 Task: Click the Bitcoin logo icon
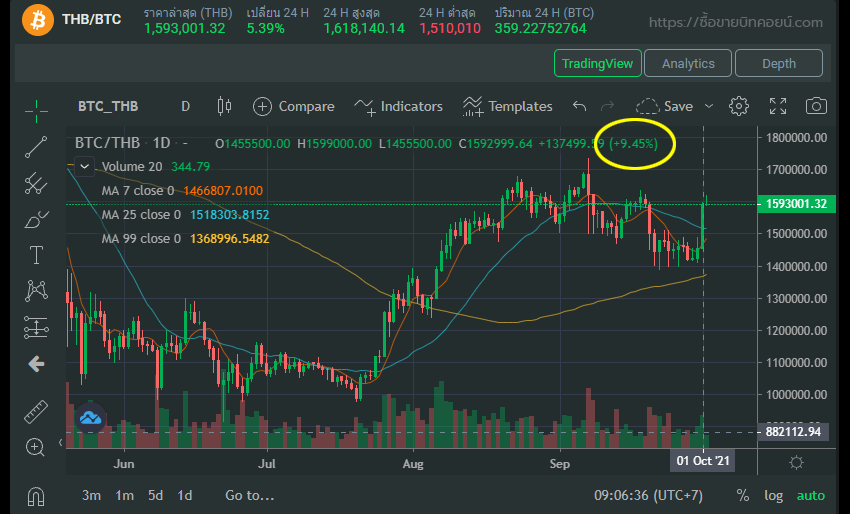click(x=38, y=20)
